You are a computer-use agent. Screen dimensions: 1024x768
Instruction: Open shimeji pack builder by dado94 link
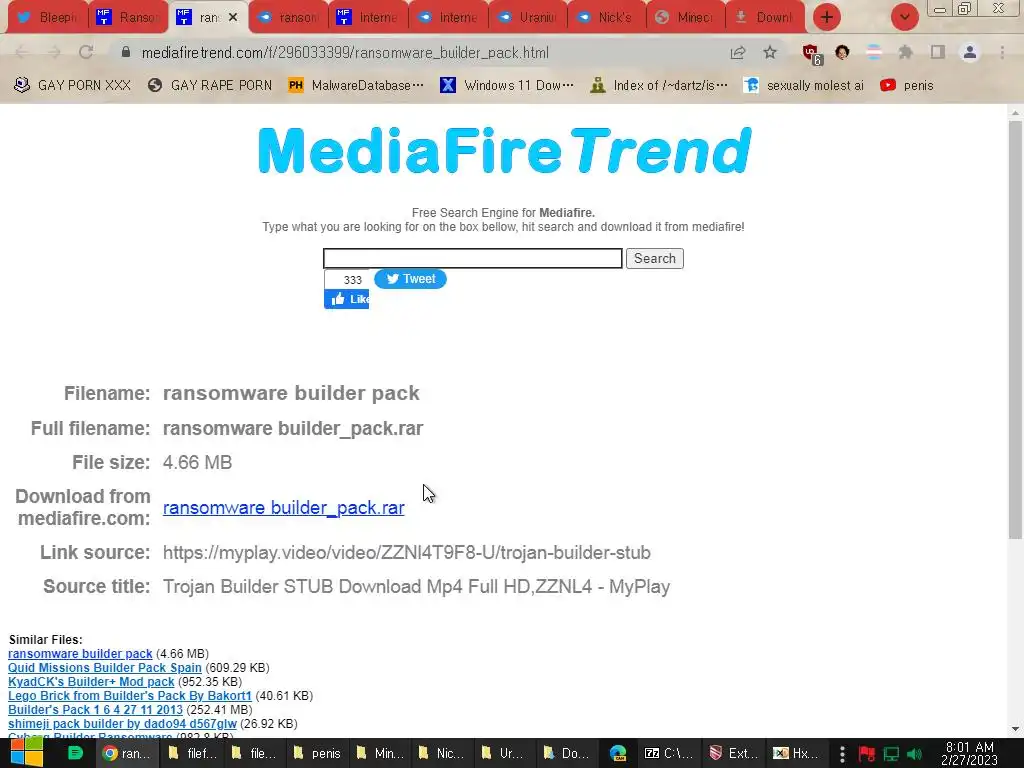[122, 724]
